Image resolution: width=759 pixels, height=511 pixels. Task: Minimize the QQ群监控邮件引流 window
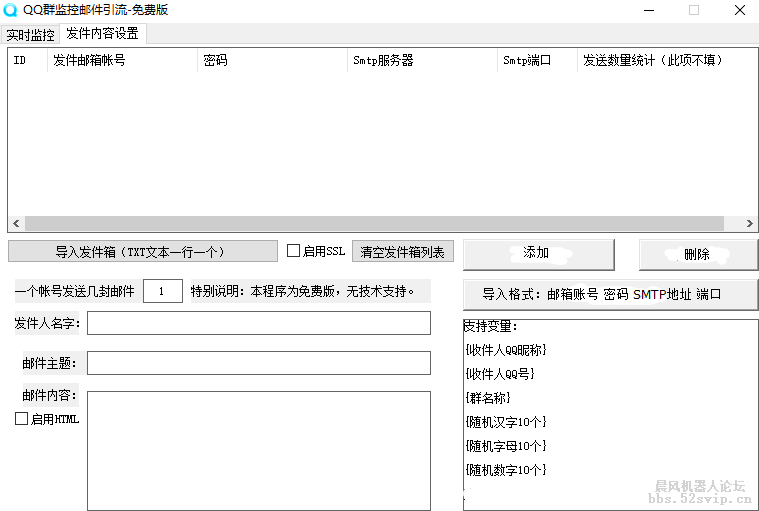649,10
